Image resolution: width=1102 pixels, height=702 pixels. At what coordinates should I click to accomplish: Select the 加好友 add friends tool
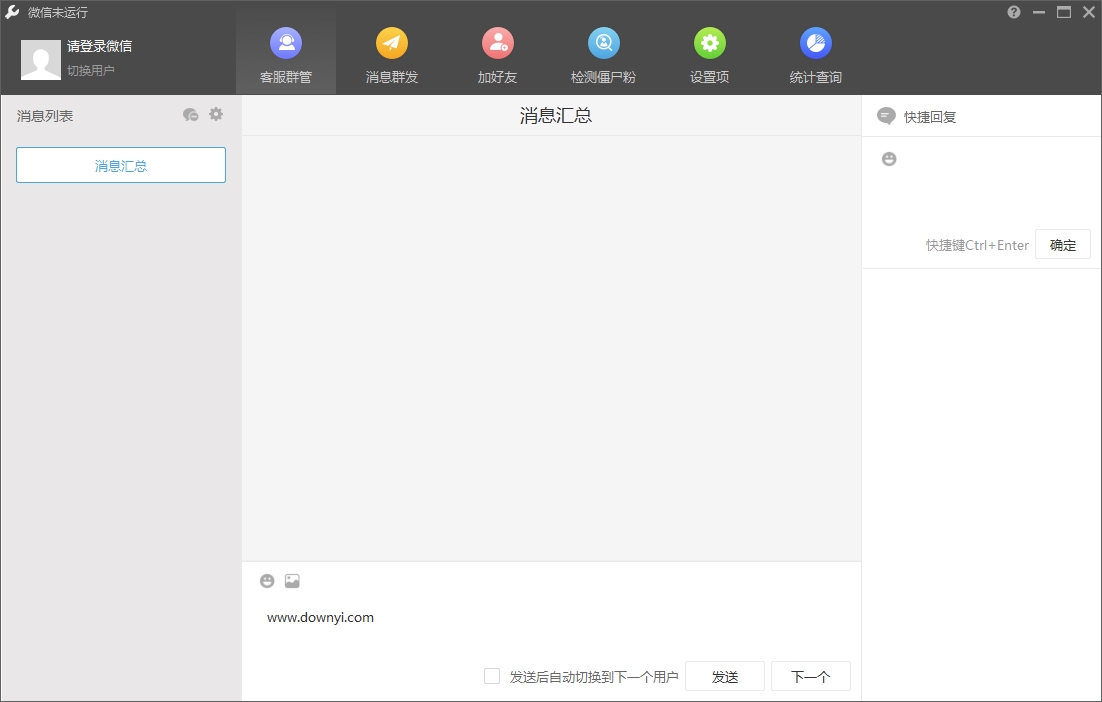coord(497,52)
